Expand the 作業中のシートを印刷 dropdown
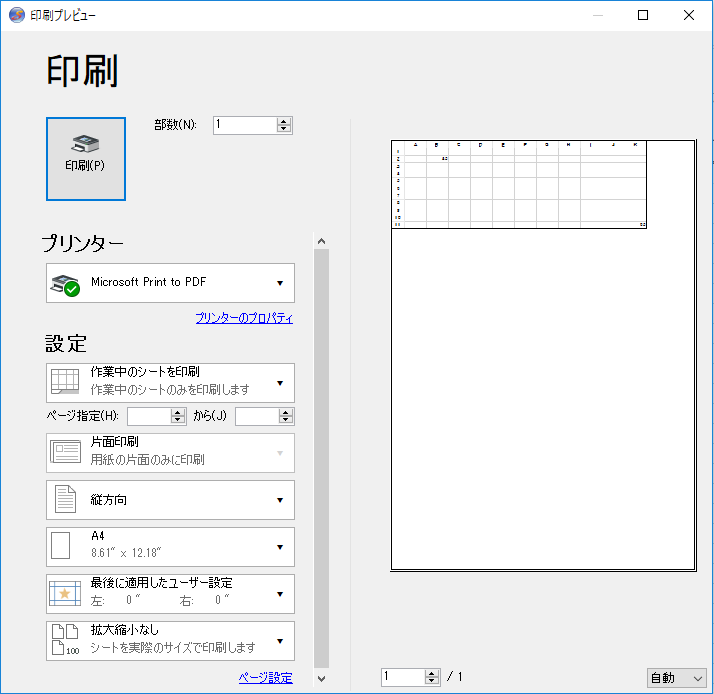Viewport: 714px width, 694px height. click(280, 383)
